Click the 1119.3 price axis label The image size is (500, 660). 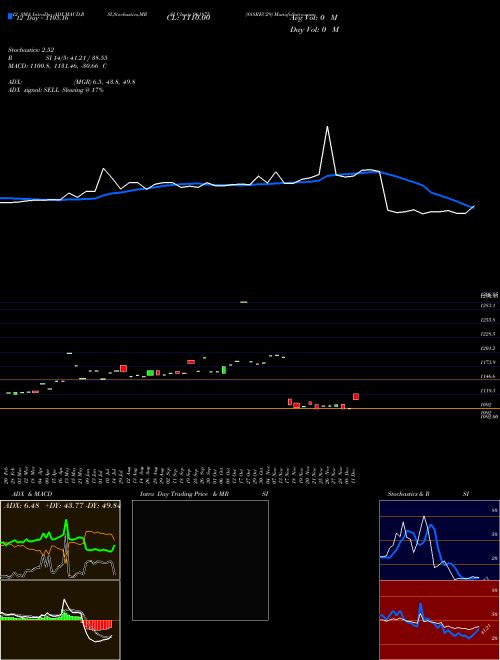click(488, 391)
